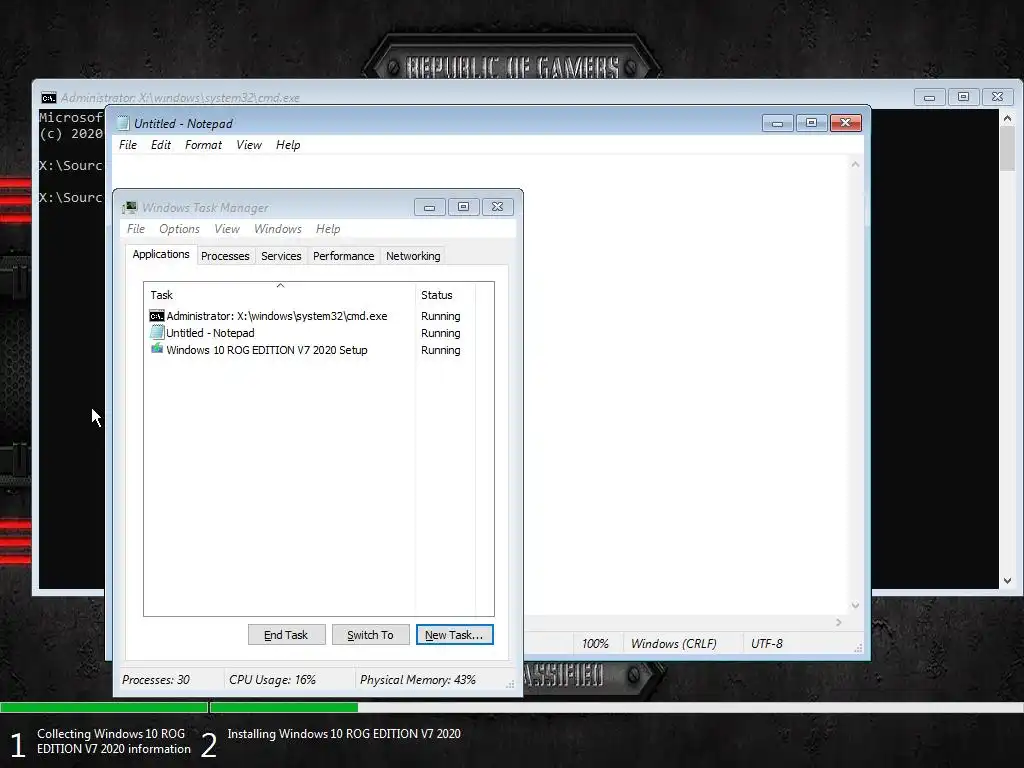Click cmd window scrollbar down arrow
Screen dimensions: 1024x768
point(1008,581)
